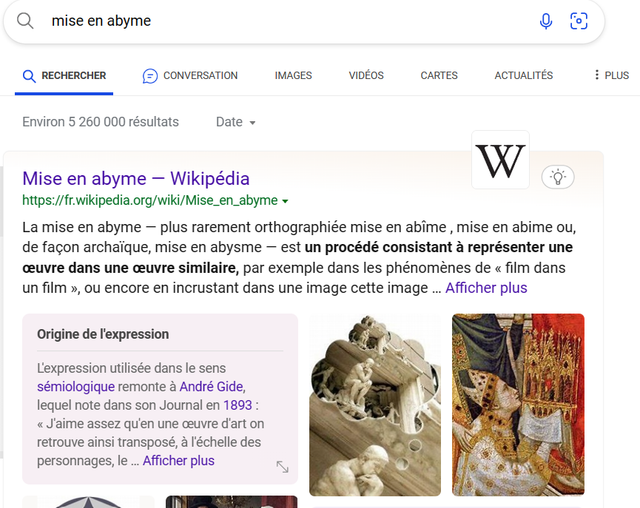Open the Thinker statue recursion image
The height and width of the screenshot is (508, 640).
point(375,405)
